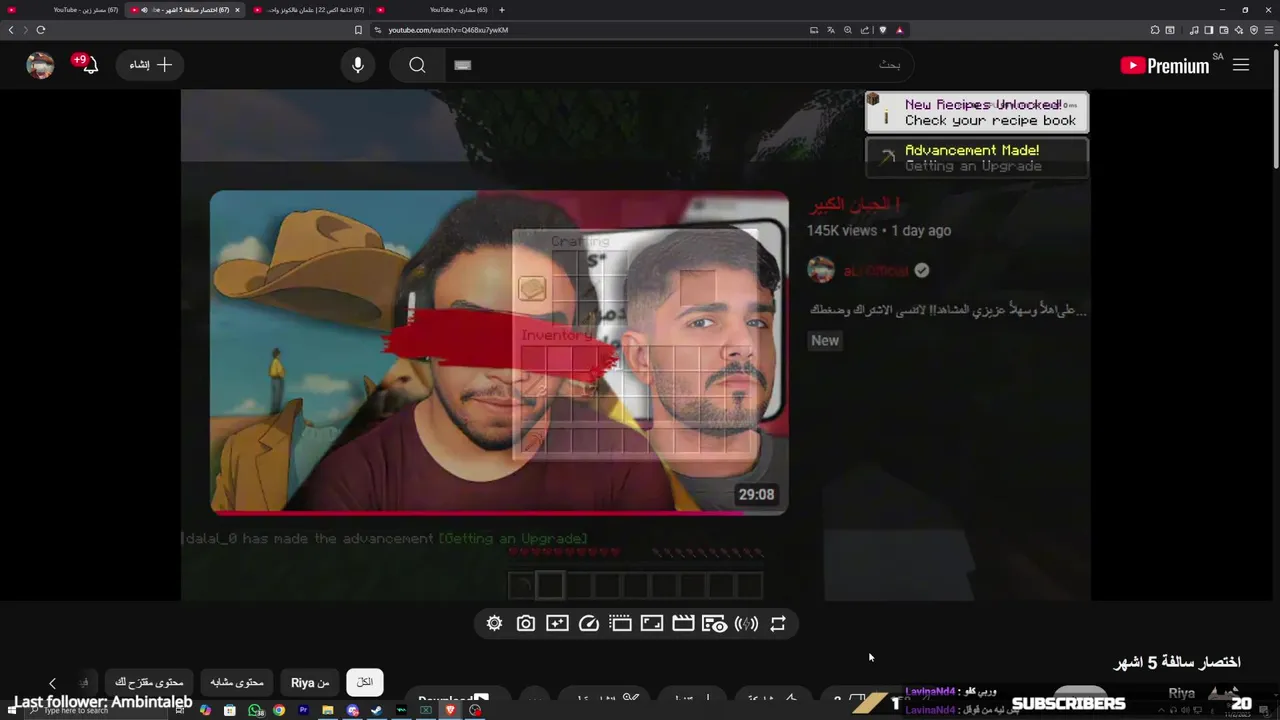
Task: Bookmark this page
Action: point(358,30)
